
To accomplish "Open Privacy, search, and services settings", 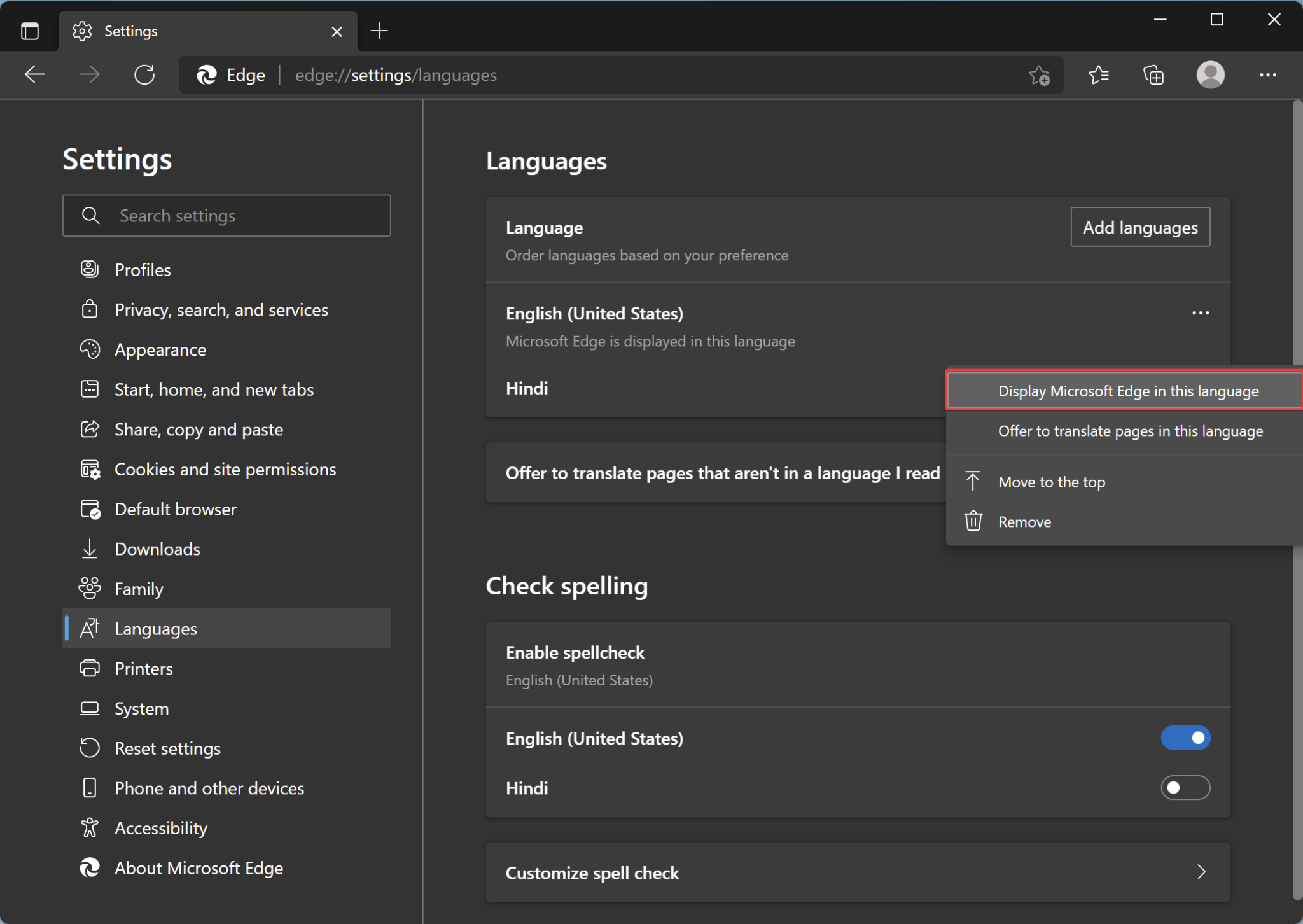I will pyautogui.click(x=220, y=309).
